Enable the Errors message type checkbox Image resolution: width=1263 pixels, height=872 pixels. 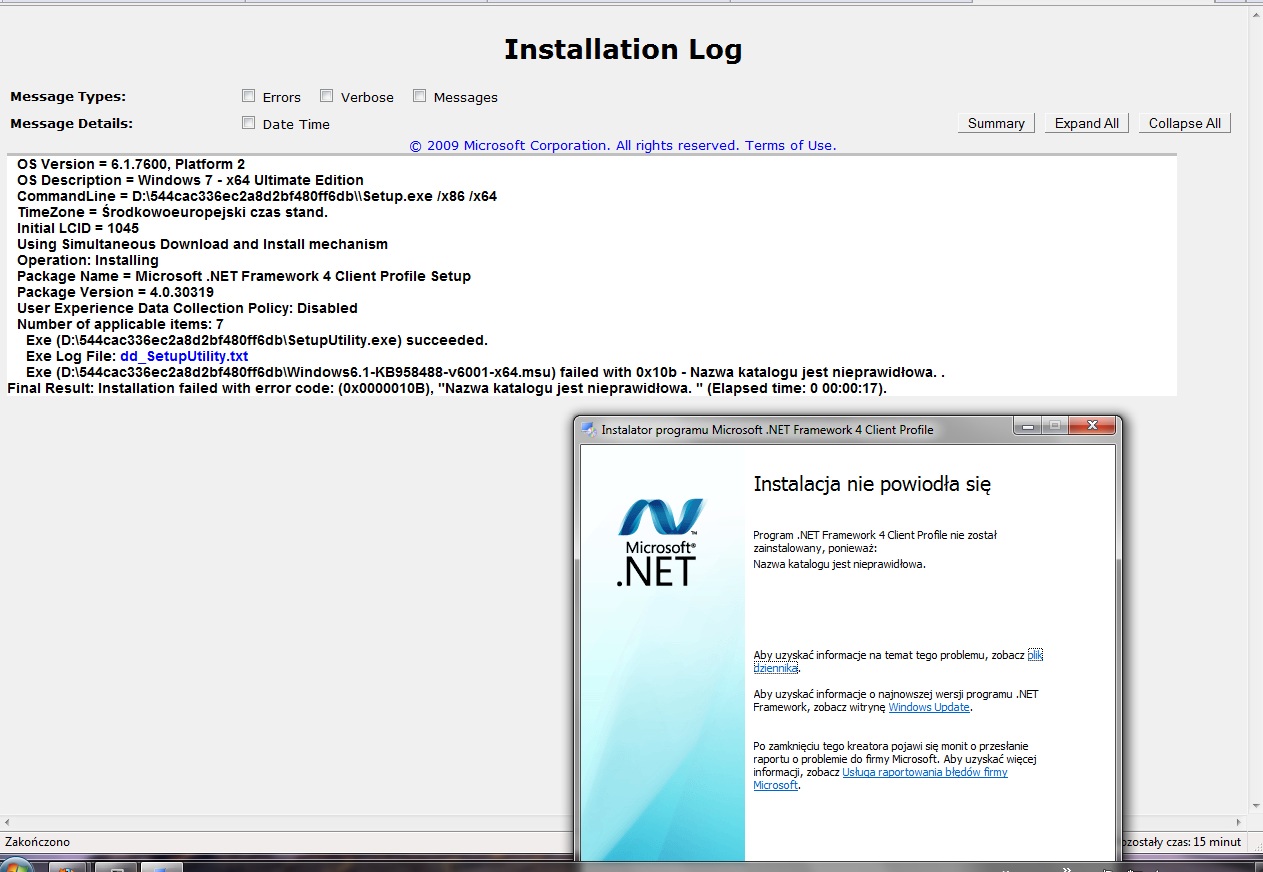click(x=249, y=96)
